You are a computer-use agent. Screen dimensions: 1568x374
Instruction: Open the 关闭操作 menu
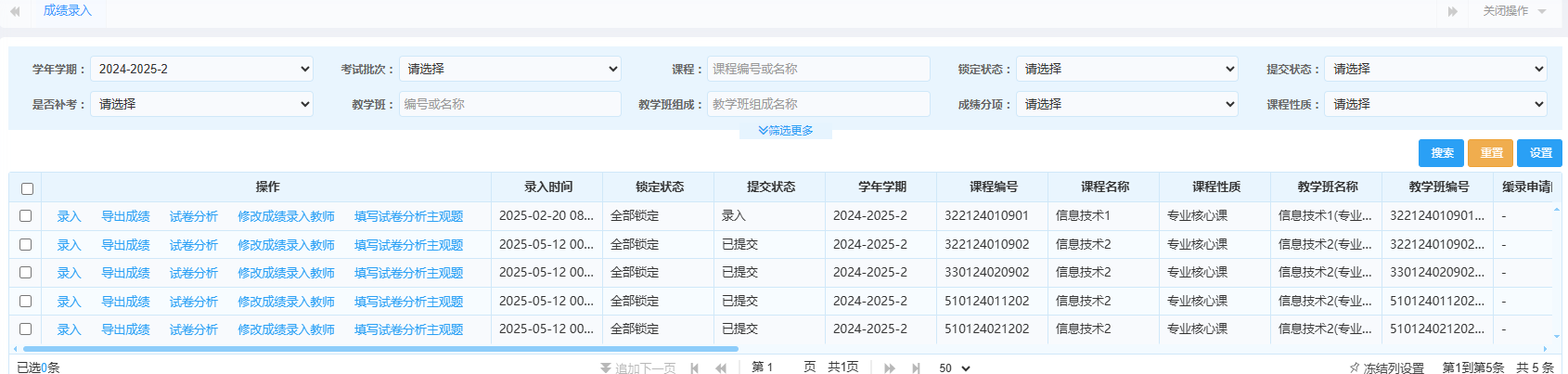tap(1512, 11)
